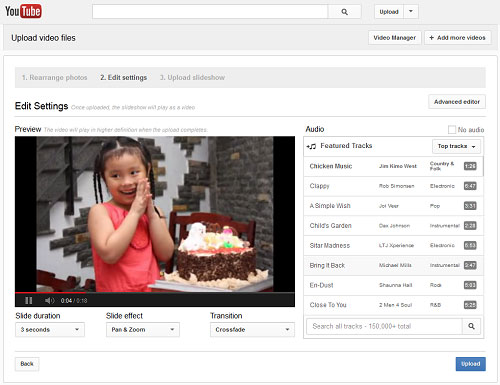Click the Upload button in the header
This screenshot has width=500, height=385.
point(389,12)
